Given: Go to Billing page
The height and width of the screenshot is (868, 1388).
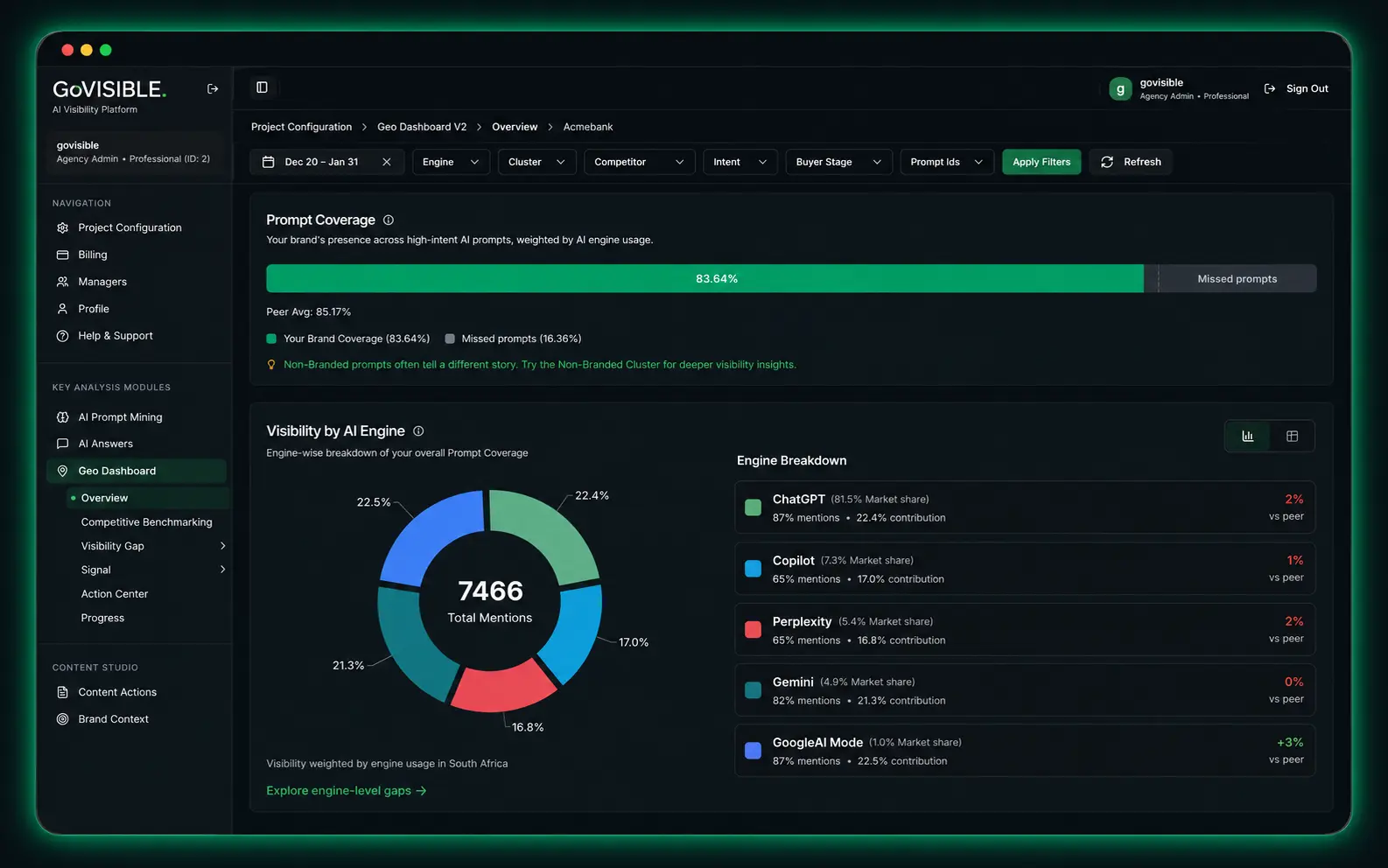Looking at the screenshot, I should (x=93, y=255).
